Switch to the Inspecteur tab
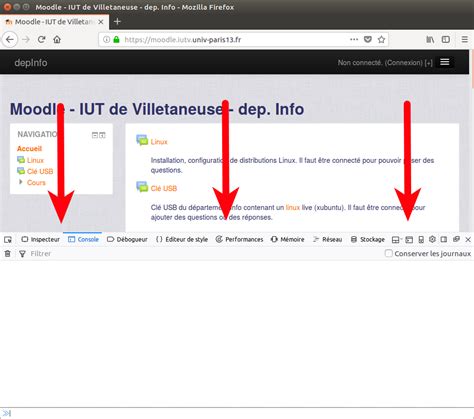This screenshot has width=474, height=419. click(40, 239)
